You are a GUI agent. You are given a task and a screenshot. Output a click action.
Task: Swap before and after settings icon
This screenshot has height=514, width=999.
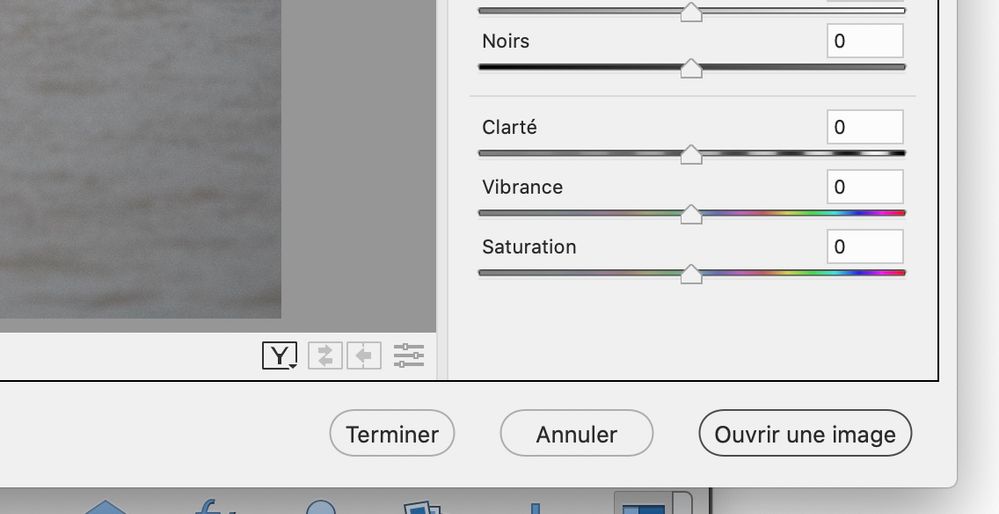pos(326,355)
